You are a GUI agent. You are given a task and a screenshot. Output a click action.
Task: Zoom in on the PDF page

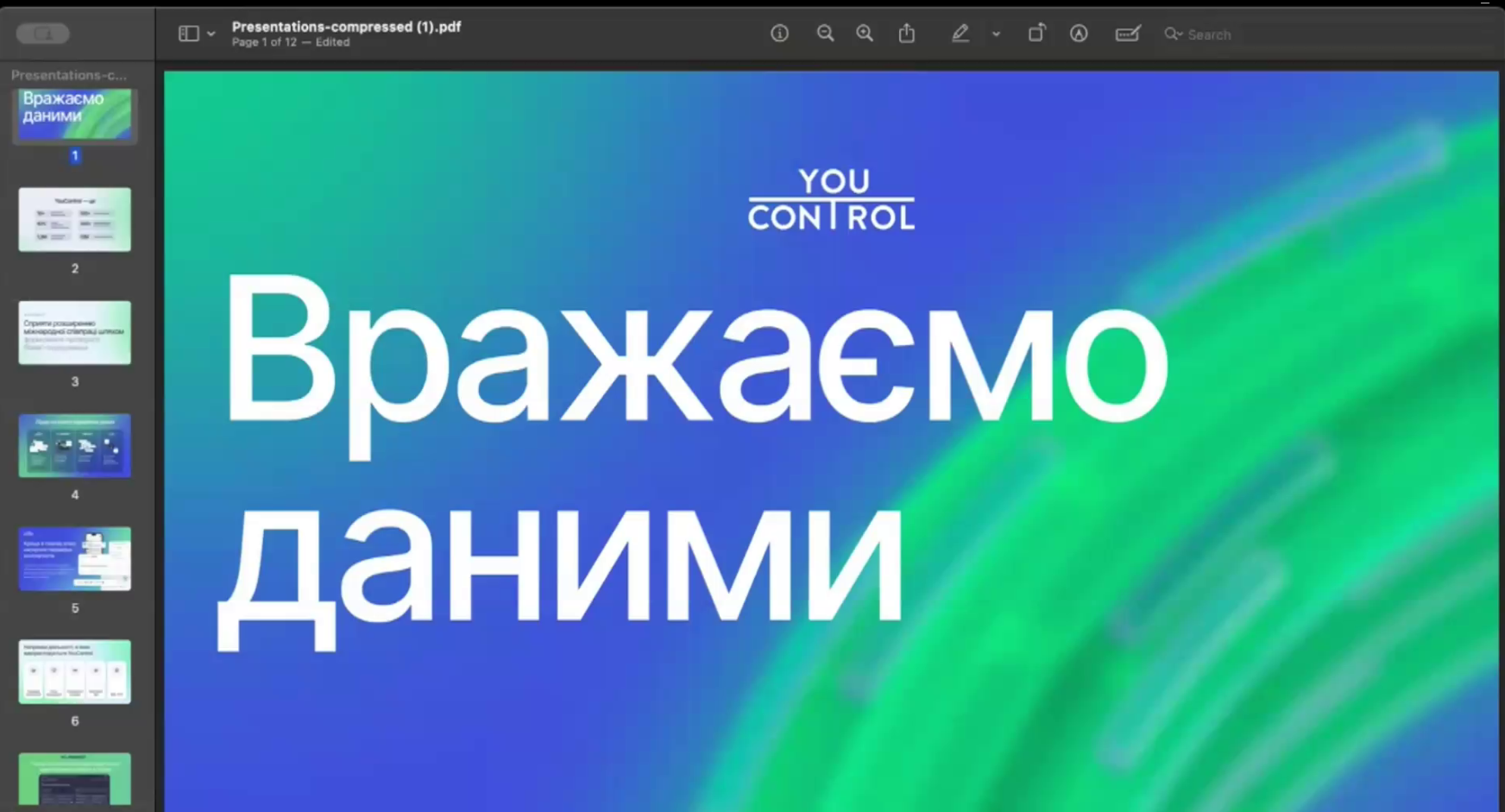point(865,34)
